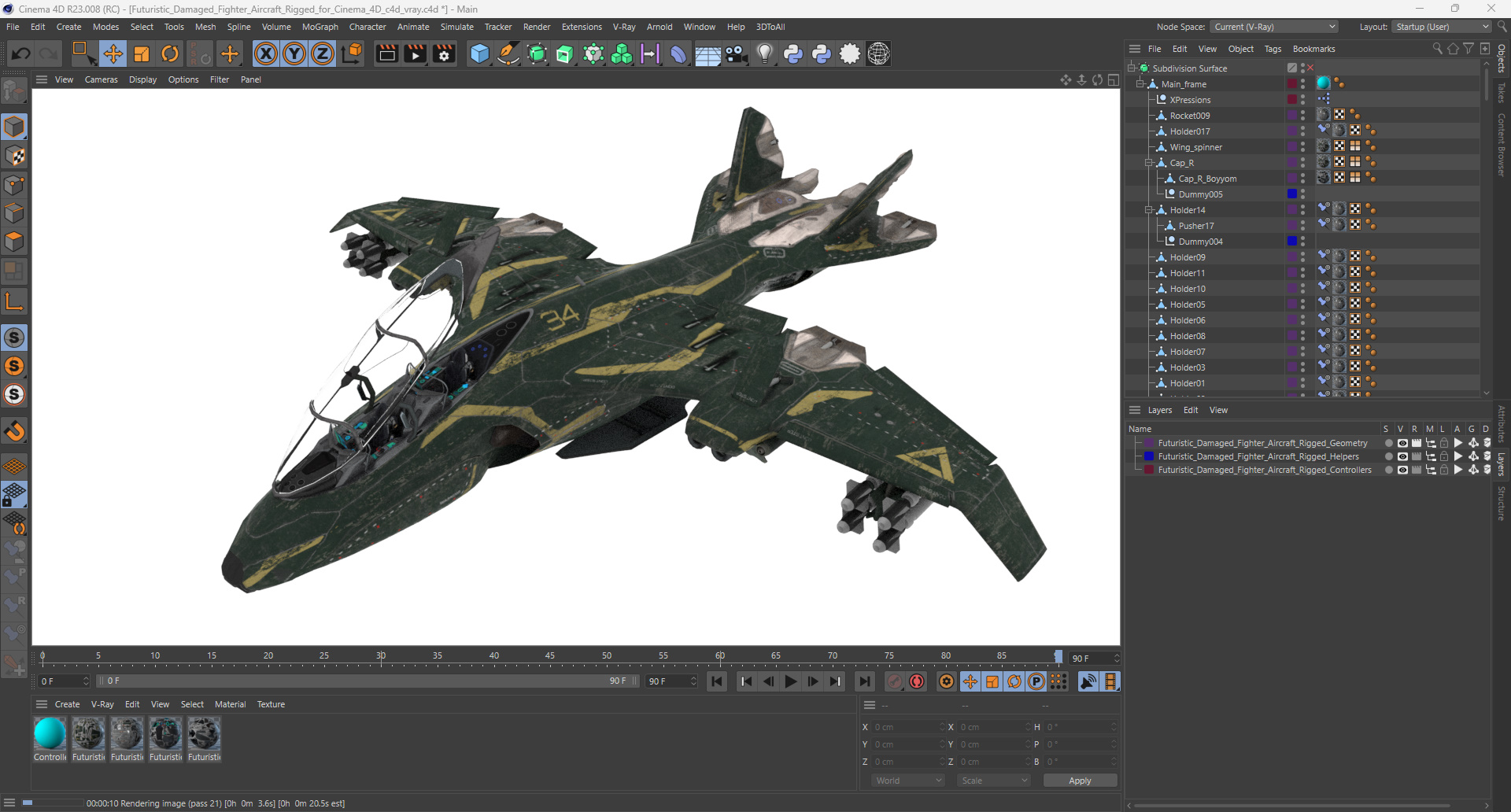This screenshot has height=812, width=1511.
Task: Click the Render View clapperboard icon
Action: (x=386, y=54)
